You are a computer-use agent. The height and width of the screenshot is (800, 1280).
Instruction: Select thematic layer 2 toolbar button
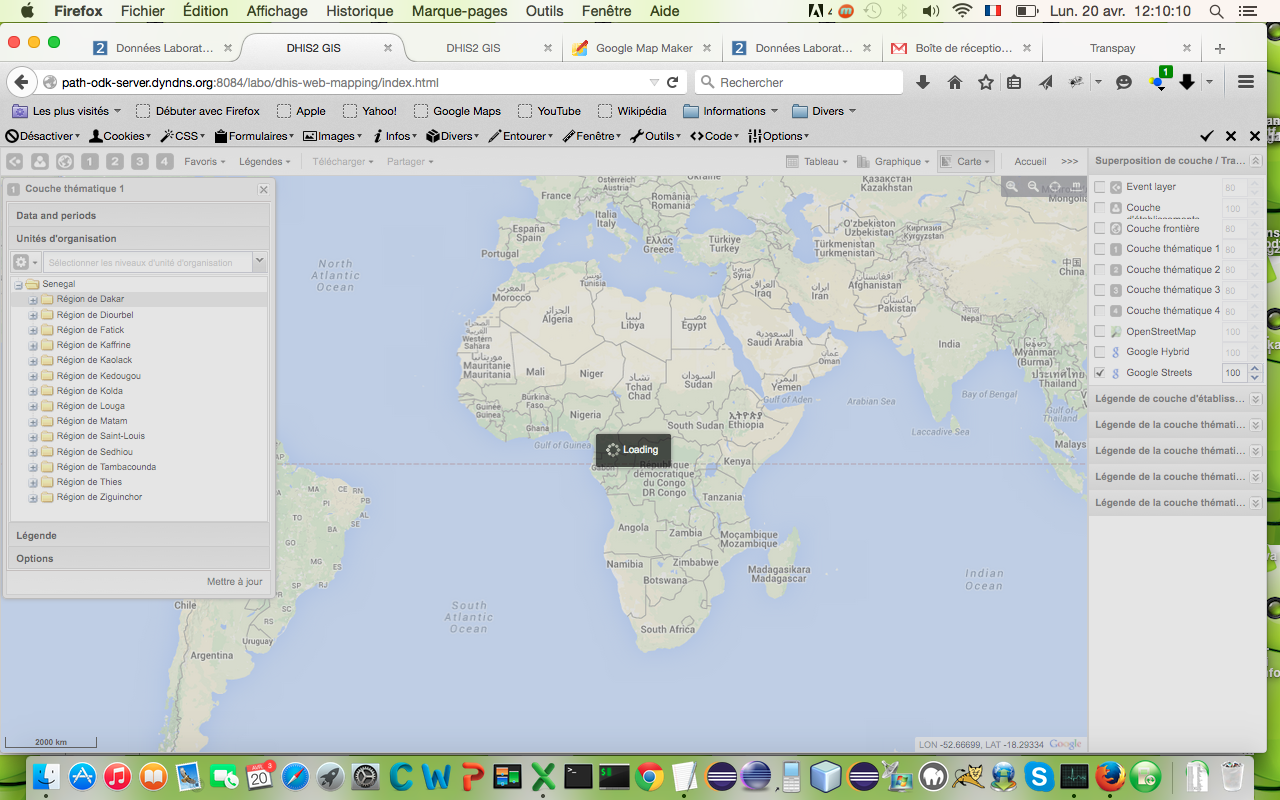[x=115, y=162]
